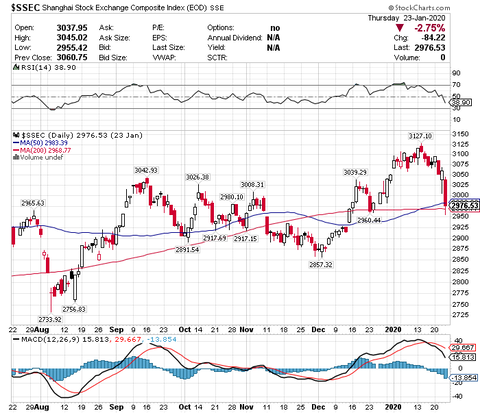Click the blue -13.854 tag on MACD axis
Image resolution: width=480 pixels, height=413 pixels.
464,378
